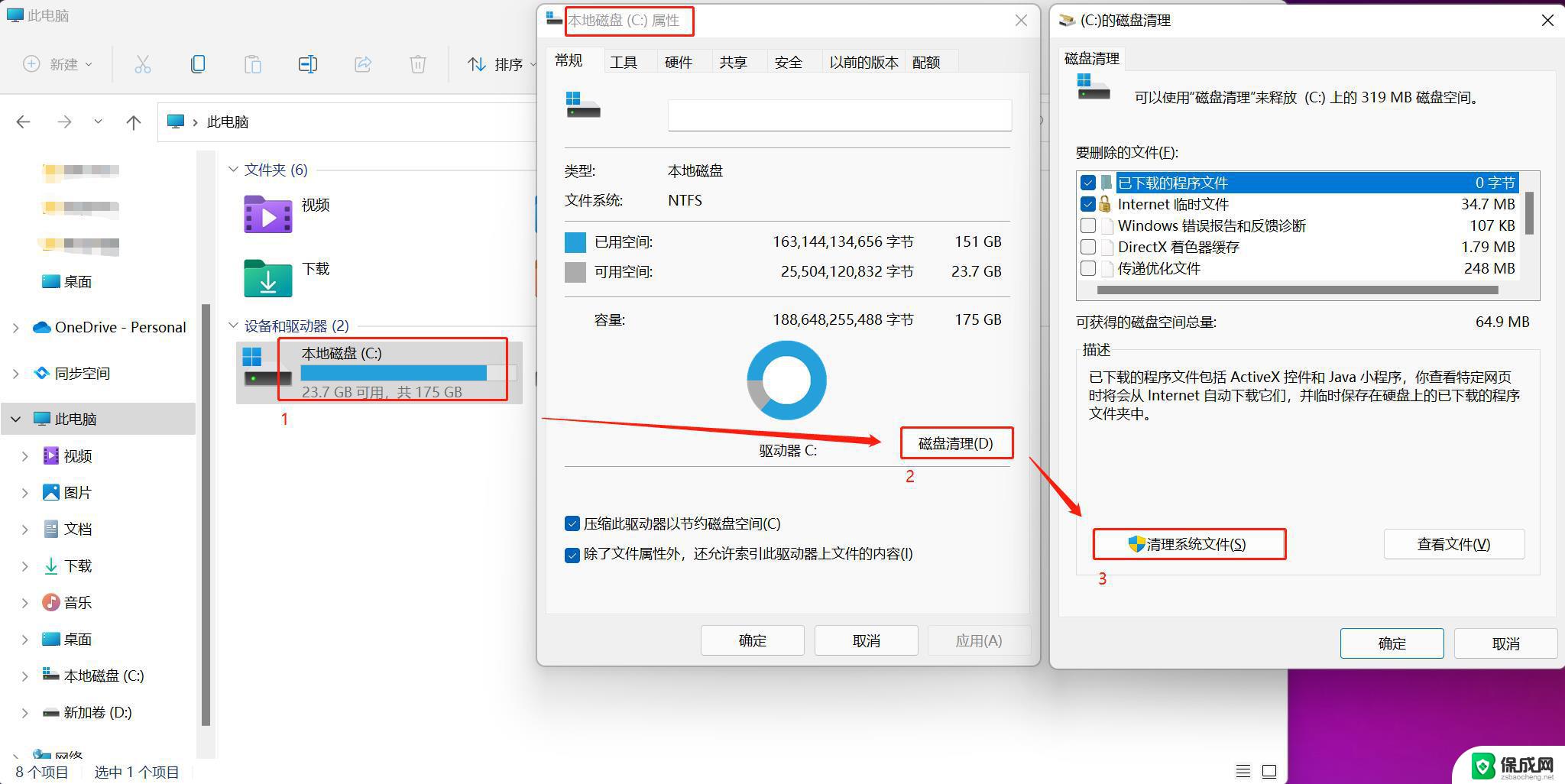Screen dimensions: 1565x784
Task: Check Windows error reports and feedback diagnostics
Action: point(1088,225)
